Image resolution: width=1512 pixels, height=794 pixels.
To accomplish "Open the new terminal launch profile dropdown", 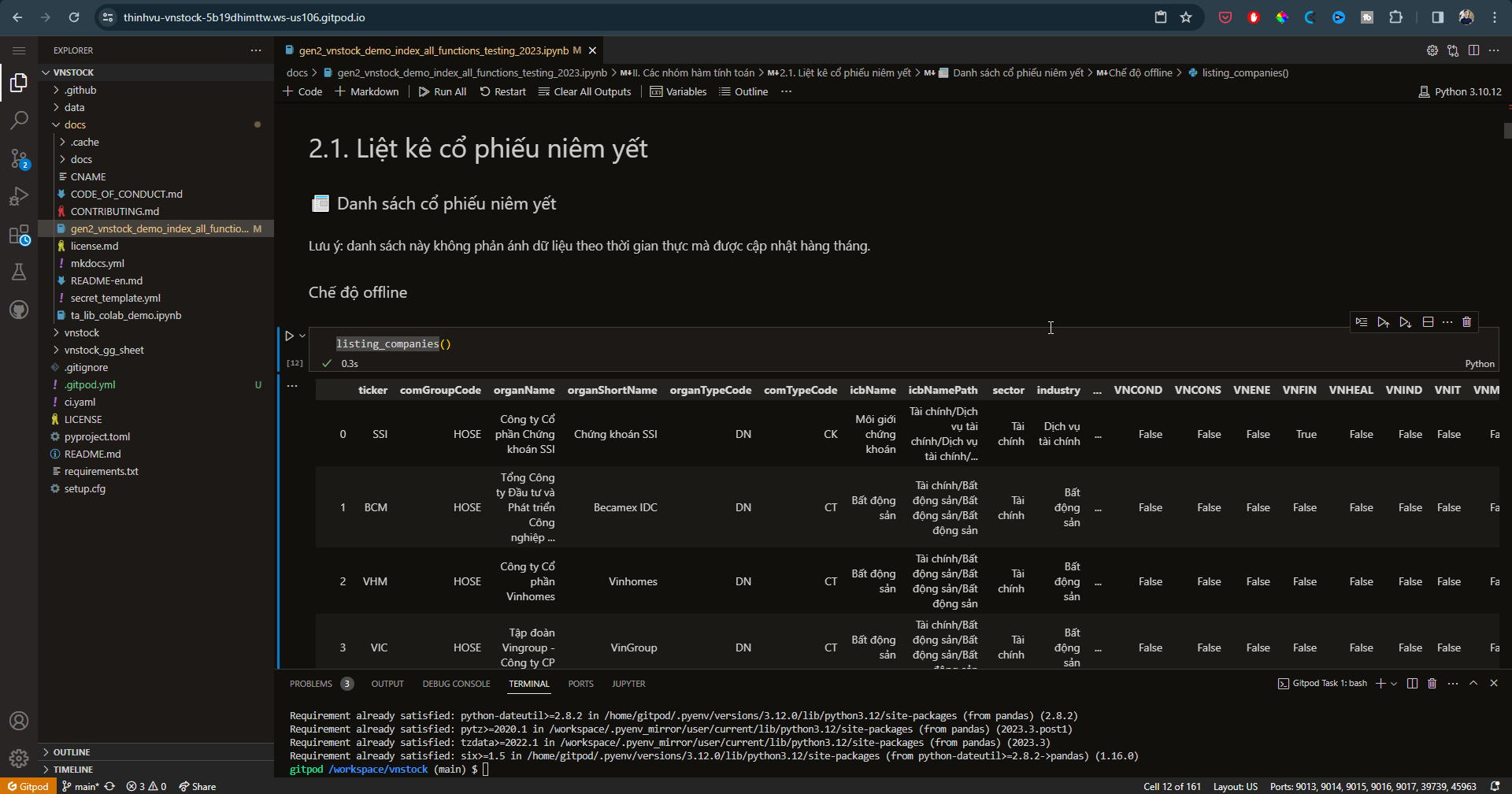I will click(1394, 684).
